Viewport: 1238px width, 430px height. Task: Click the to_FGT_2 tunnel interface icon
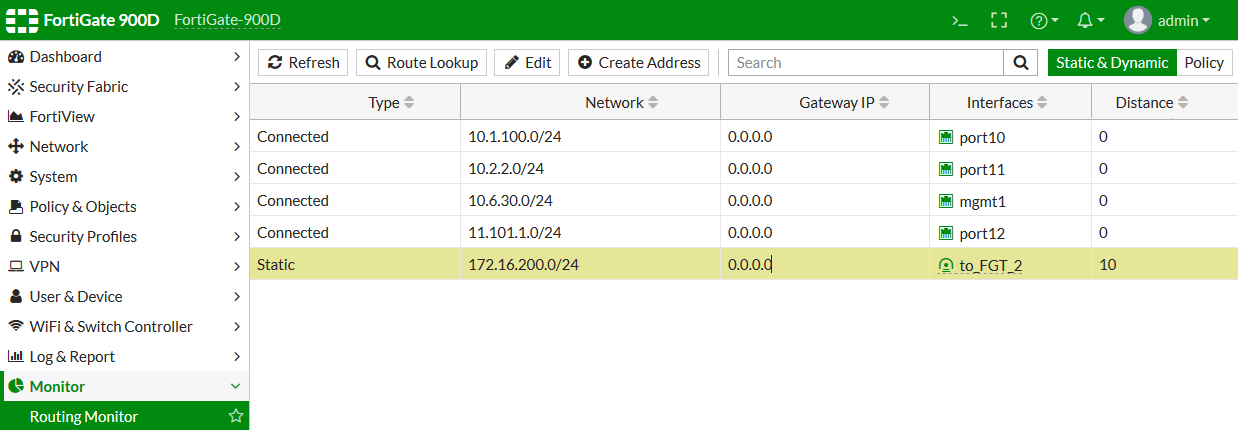click(x=946, y=266)
